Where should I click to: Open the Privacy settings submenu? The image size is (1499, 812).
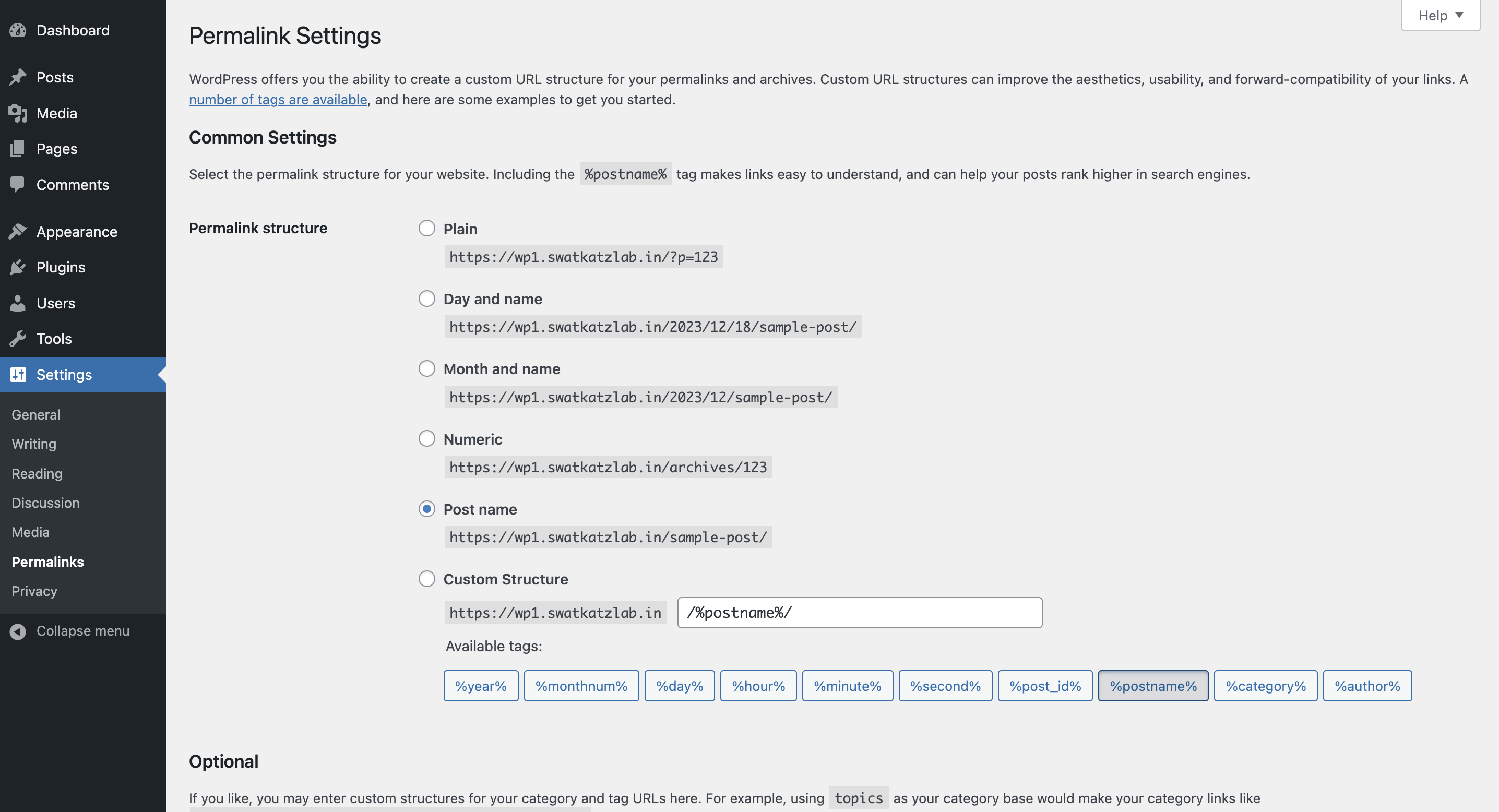[x=34, y=591]
